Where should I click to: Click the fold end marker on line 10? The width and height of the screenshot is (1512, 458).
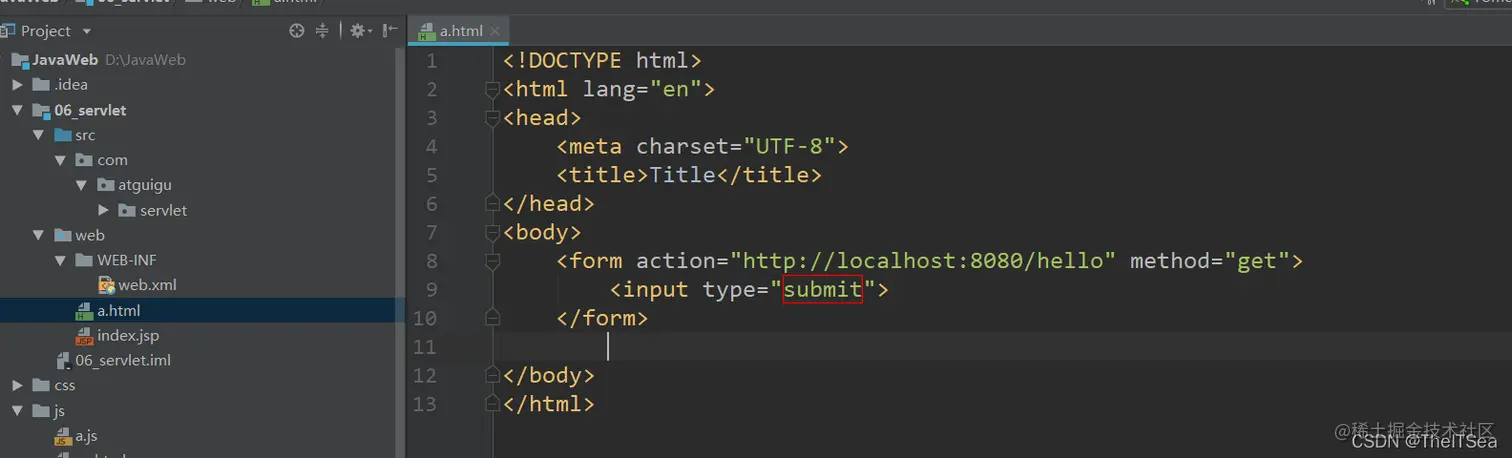pos(491,318)
